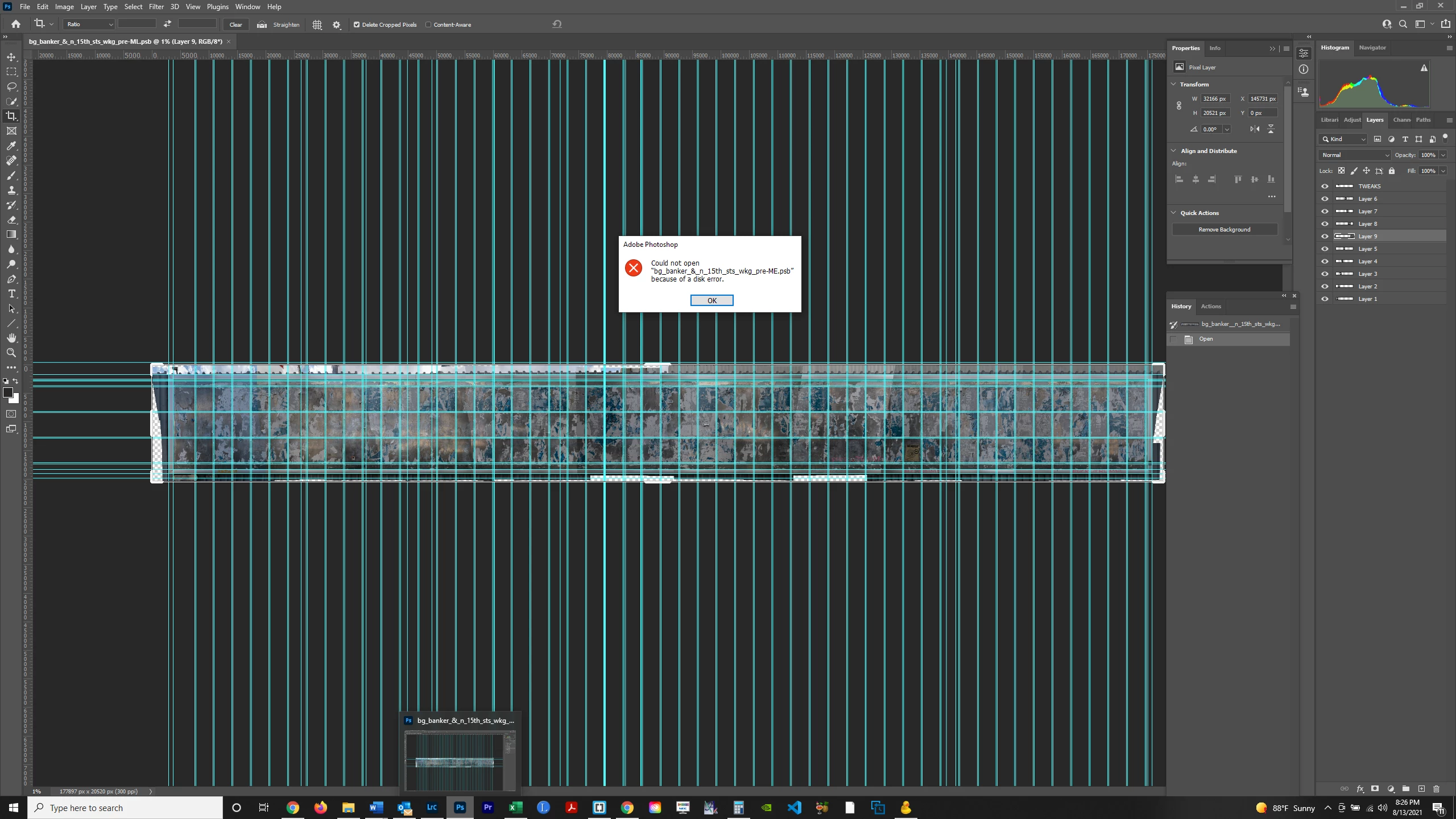Uncheck Delete Cropped Pixels checkbox
This screenshot has height=819, width=1456.
click(x=357, y=24)
